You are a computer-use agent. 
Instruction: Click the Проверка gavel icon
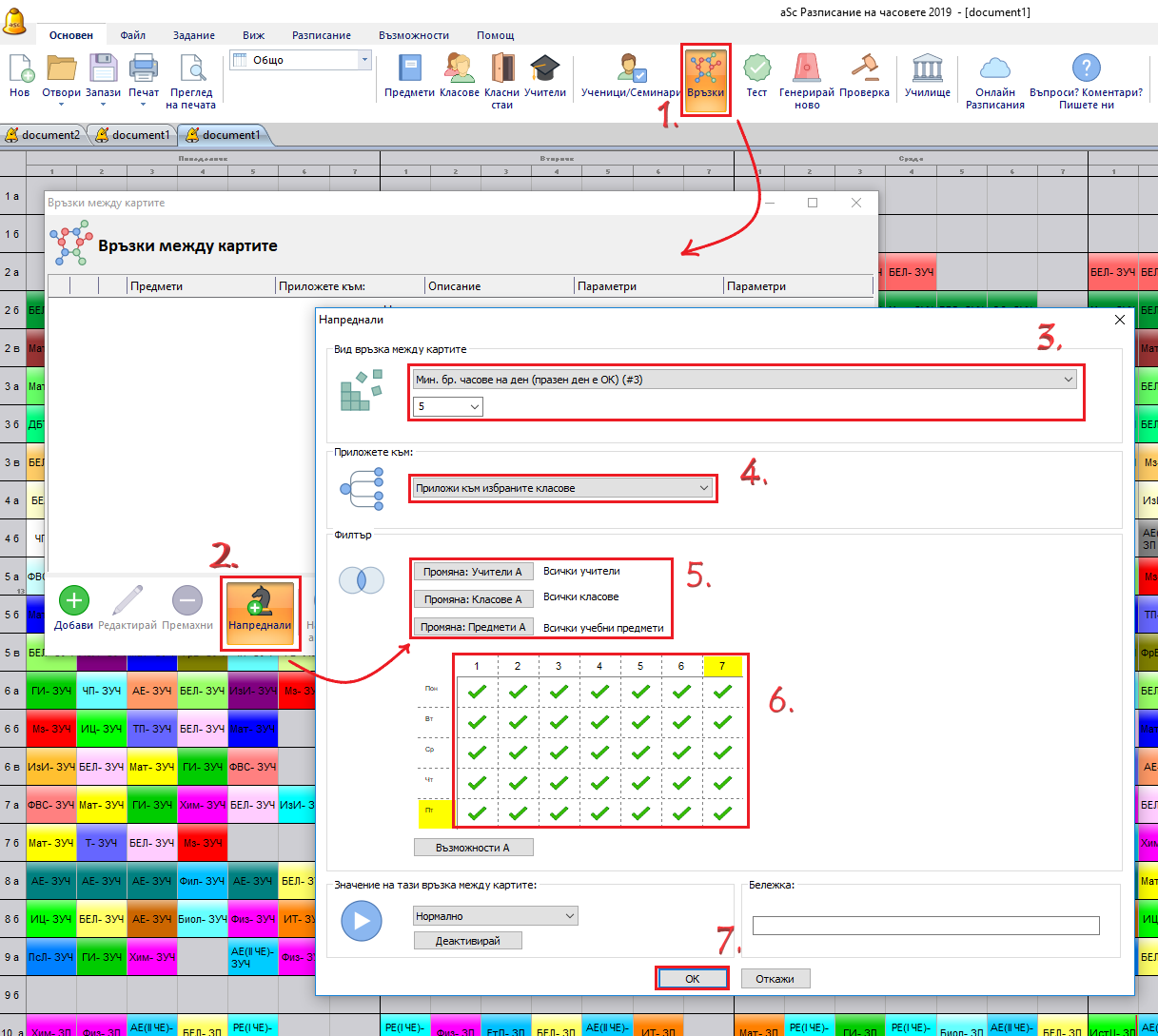point(864,70)
